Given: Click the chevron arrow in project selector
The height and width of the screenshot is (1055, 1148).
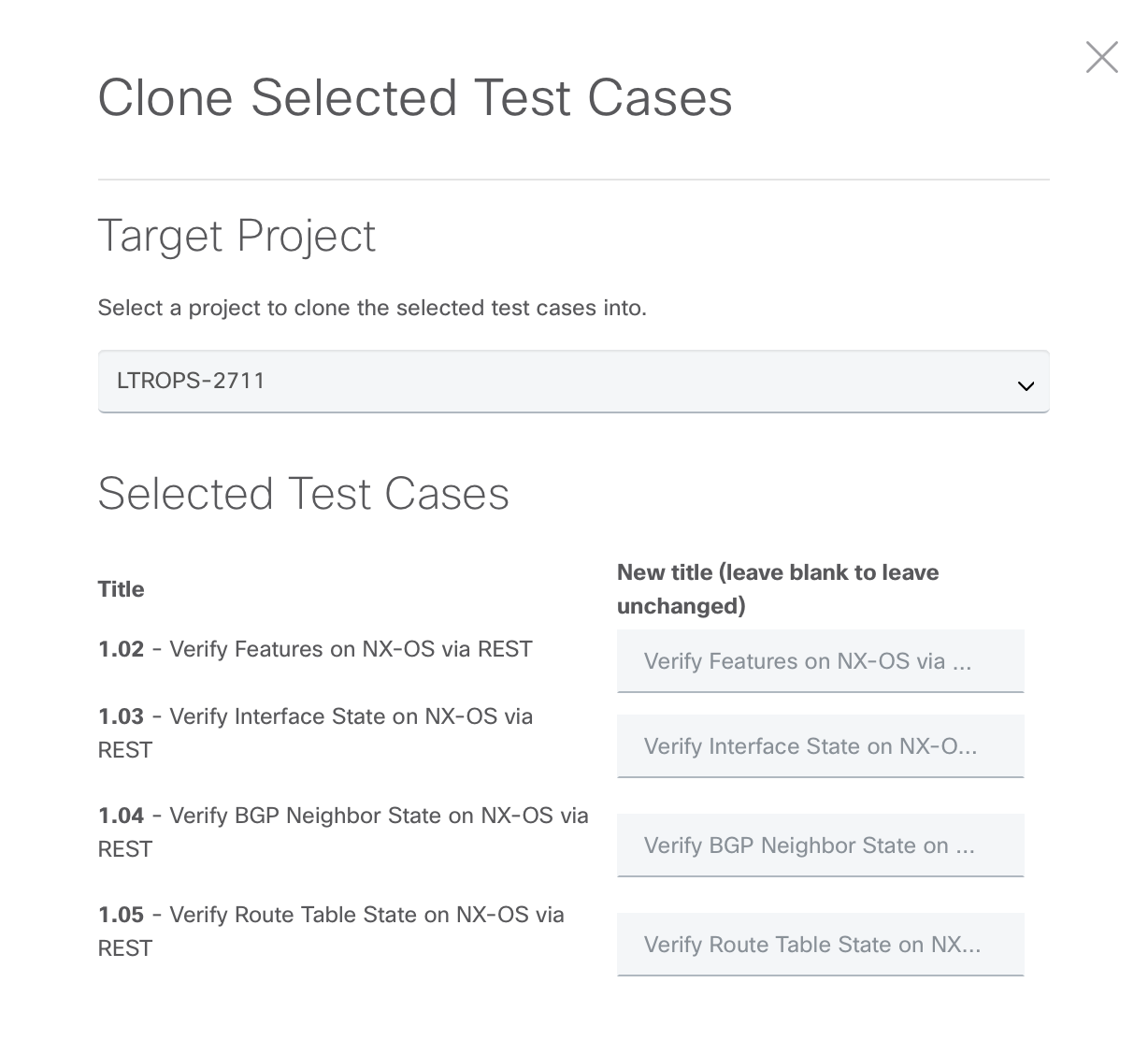Looking at the screenshot, I should click(x=1026, y=385).
